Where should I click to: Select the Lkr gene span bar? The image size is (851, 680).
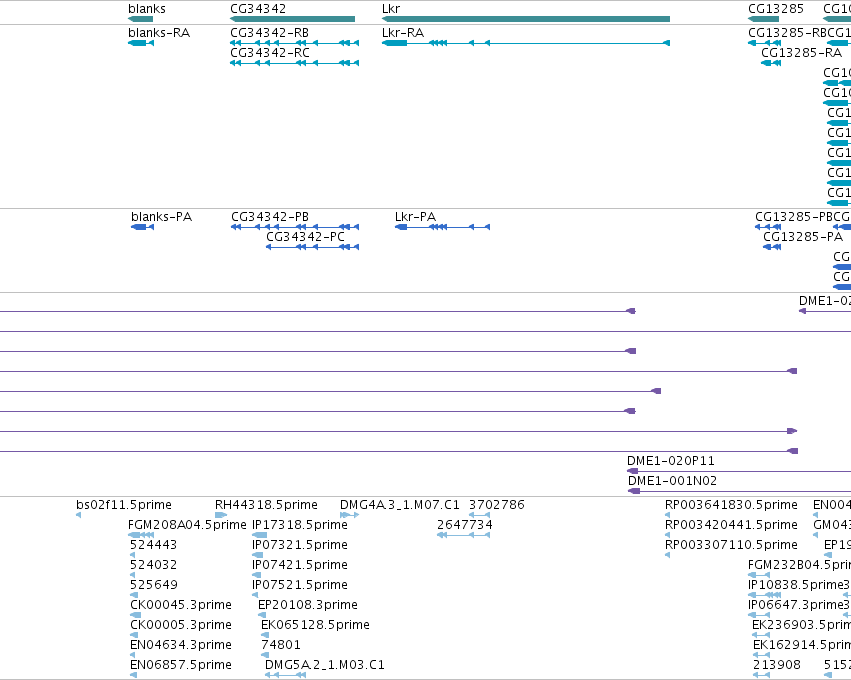click(x=526, y=20)
